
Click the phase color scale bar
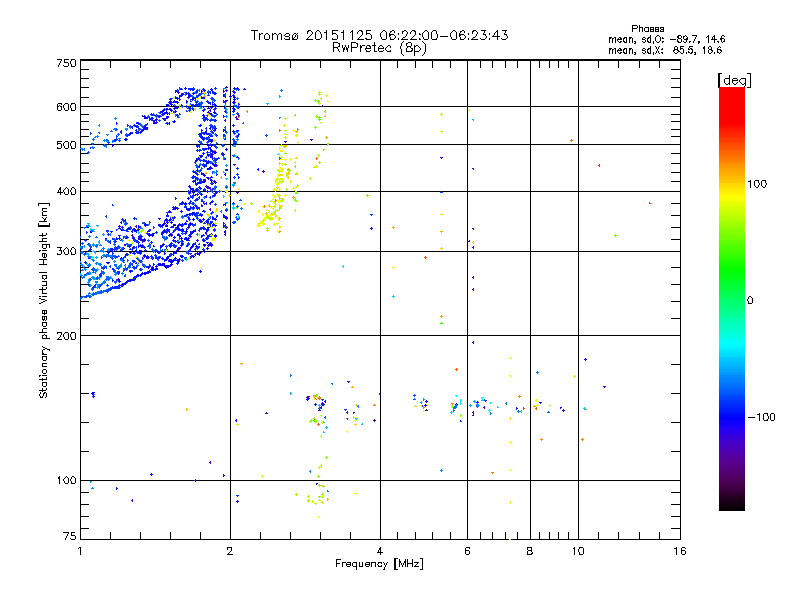732,299
